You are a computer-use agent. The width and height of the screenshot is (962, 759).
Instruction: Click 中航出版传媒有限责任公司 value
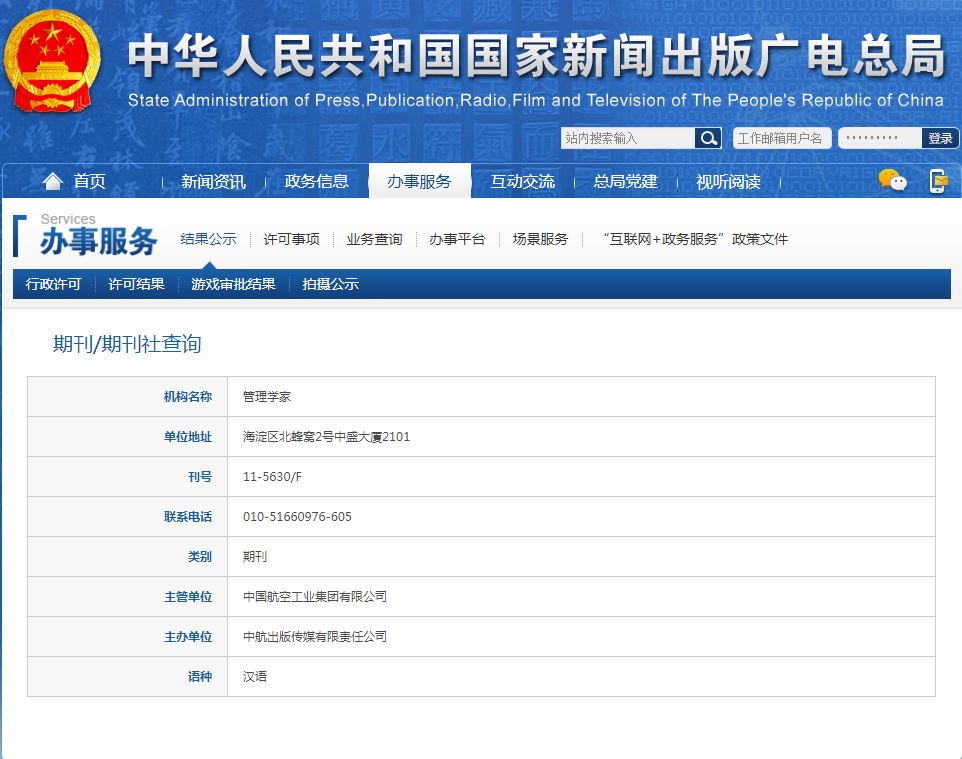[315, 636]
